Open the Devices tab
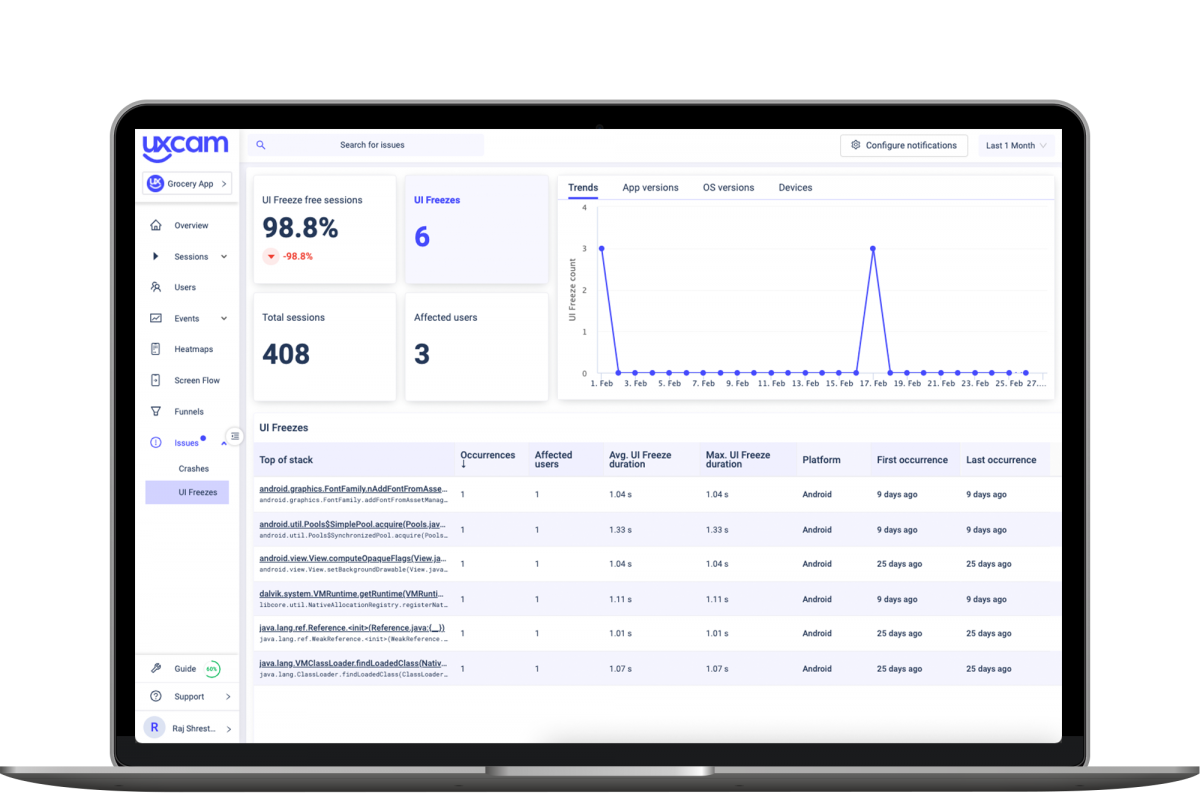The height and width of the screenshot is (793, 1200). point(795,187)
